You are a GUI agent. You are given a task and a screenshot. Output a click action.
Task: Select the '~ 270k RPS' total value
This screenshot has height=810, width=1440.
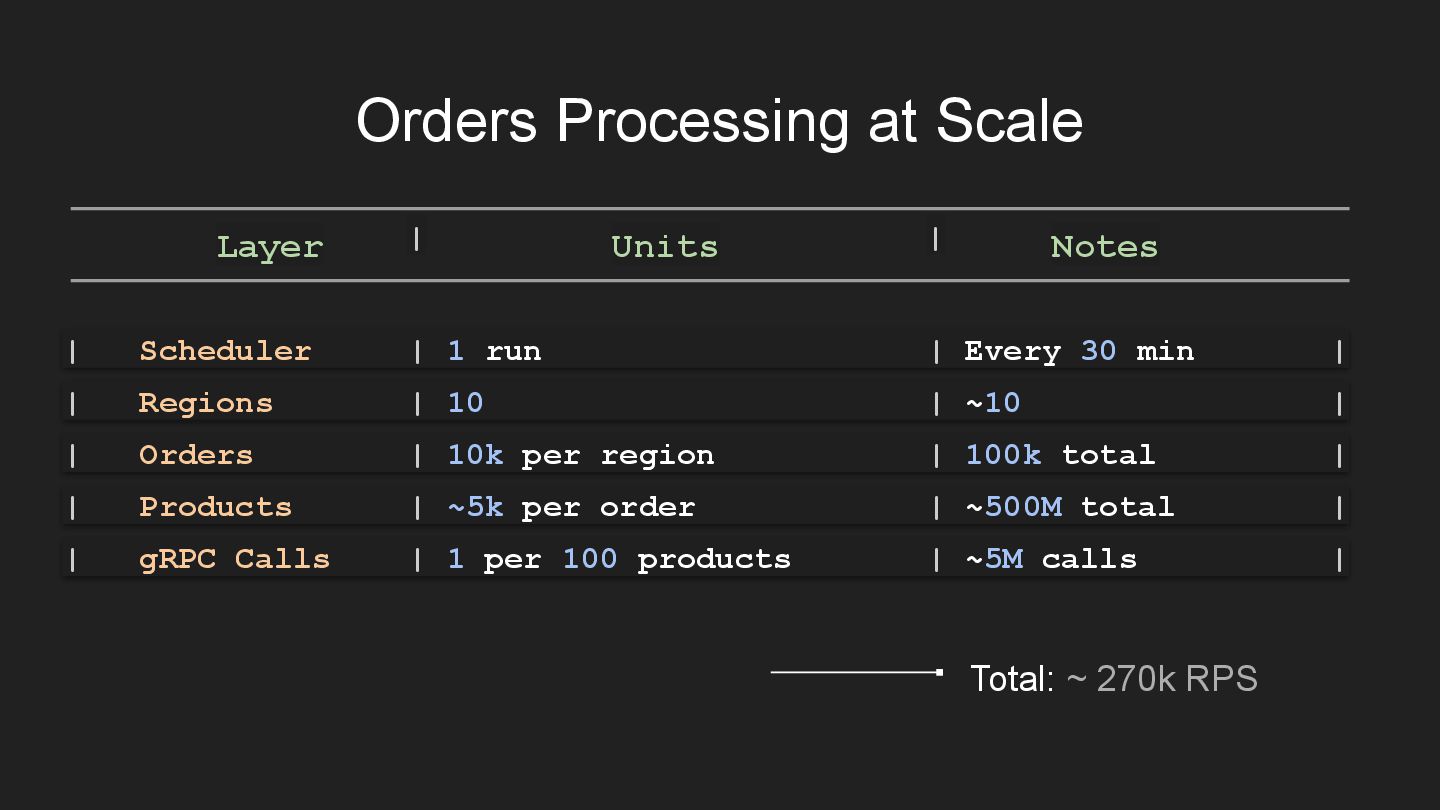(1162, 679)
